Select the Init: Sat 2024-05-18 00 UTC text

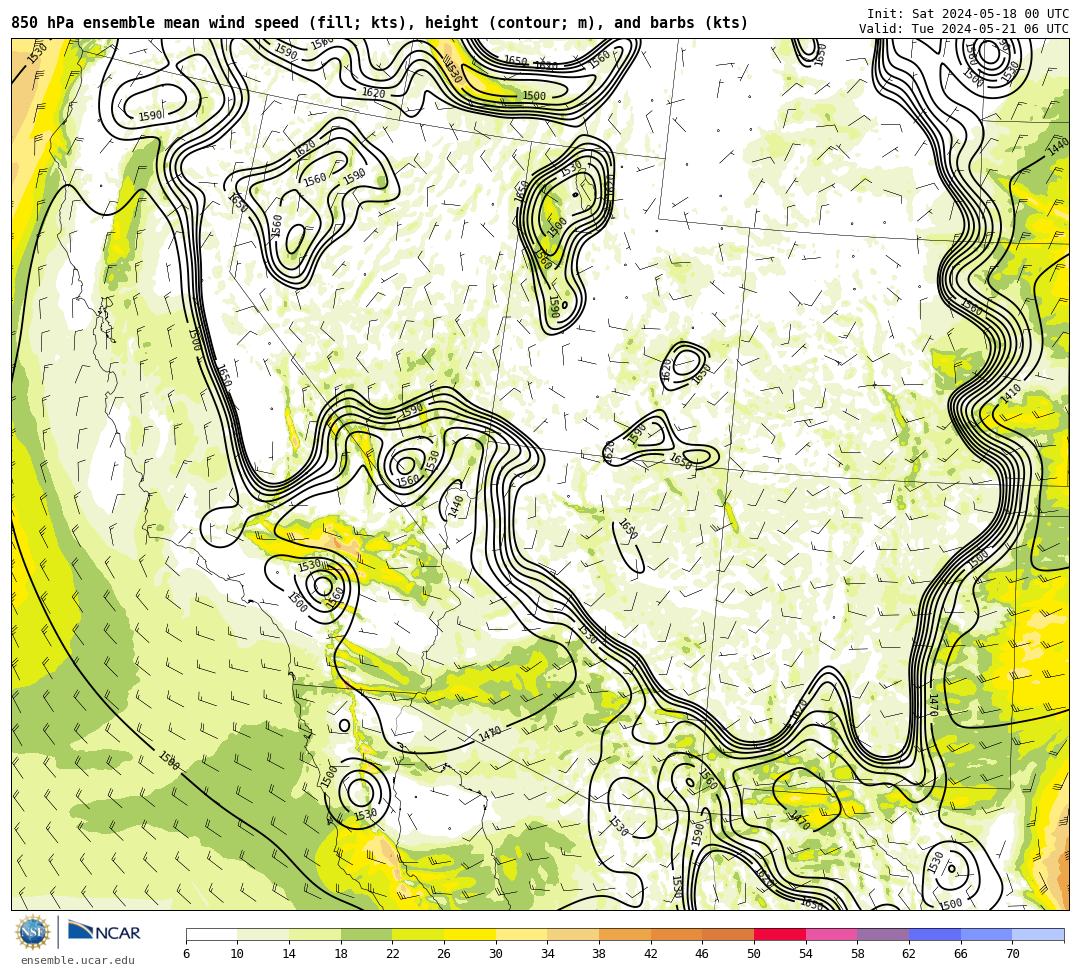pos(968,14)
